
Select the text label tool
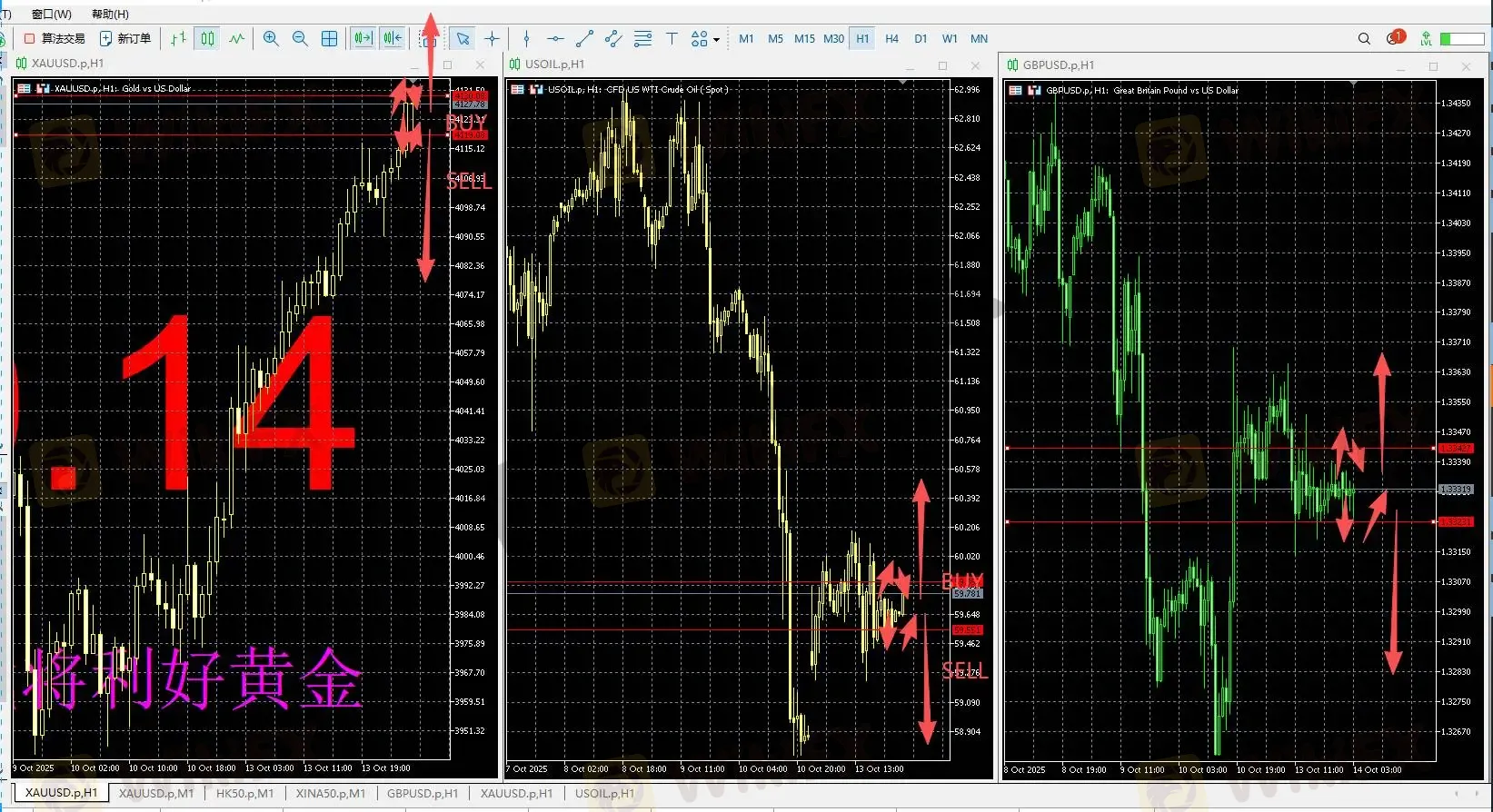click(672, 38)
